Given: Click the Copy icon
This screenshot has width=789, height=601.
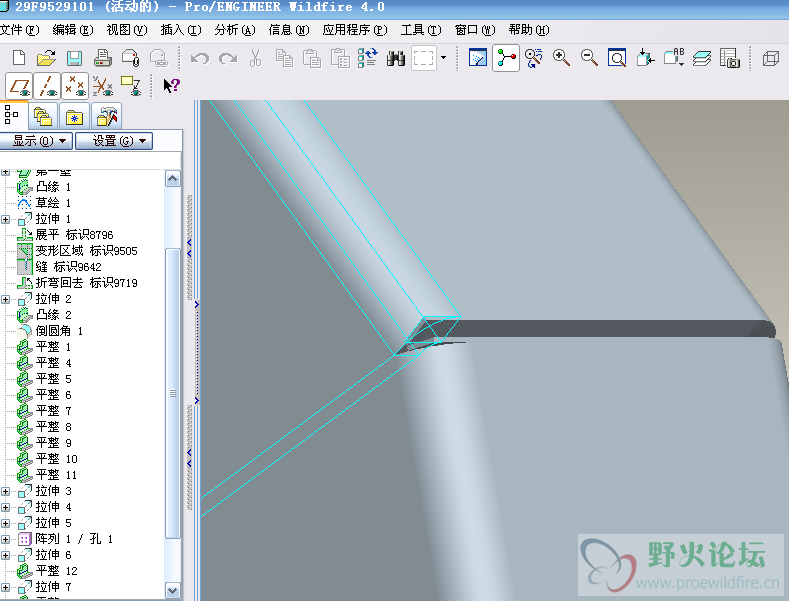Looking at the screenshot, I should [x=284, y=58].
